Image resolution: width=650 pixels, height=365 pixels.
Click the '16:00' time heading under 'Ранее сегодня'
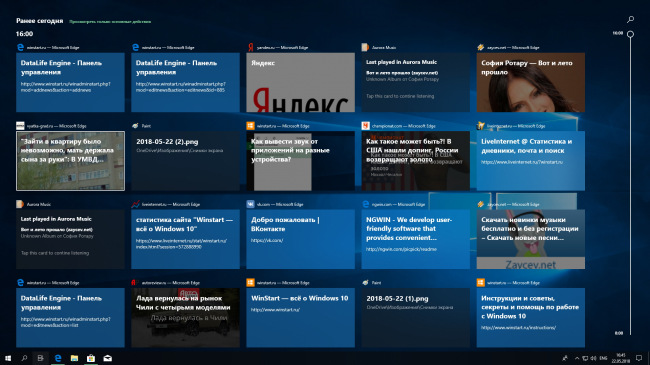(x=24, y=34)
